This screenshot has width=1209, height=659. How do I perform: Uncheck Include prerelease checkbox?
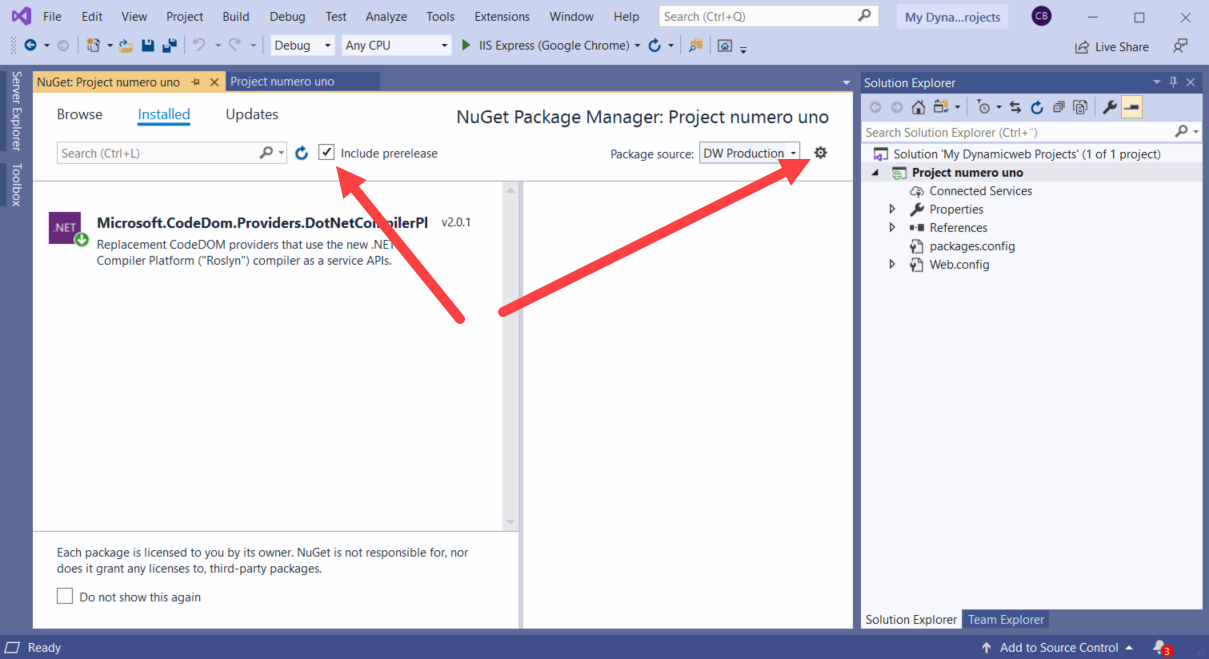pyautogui.click(x=326, y=152)
